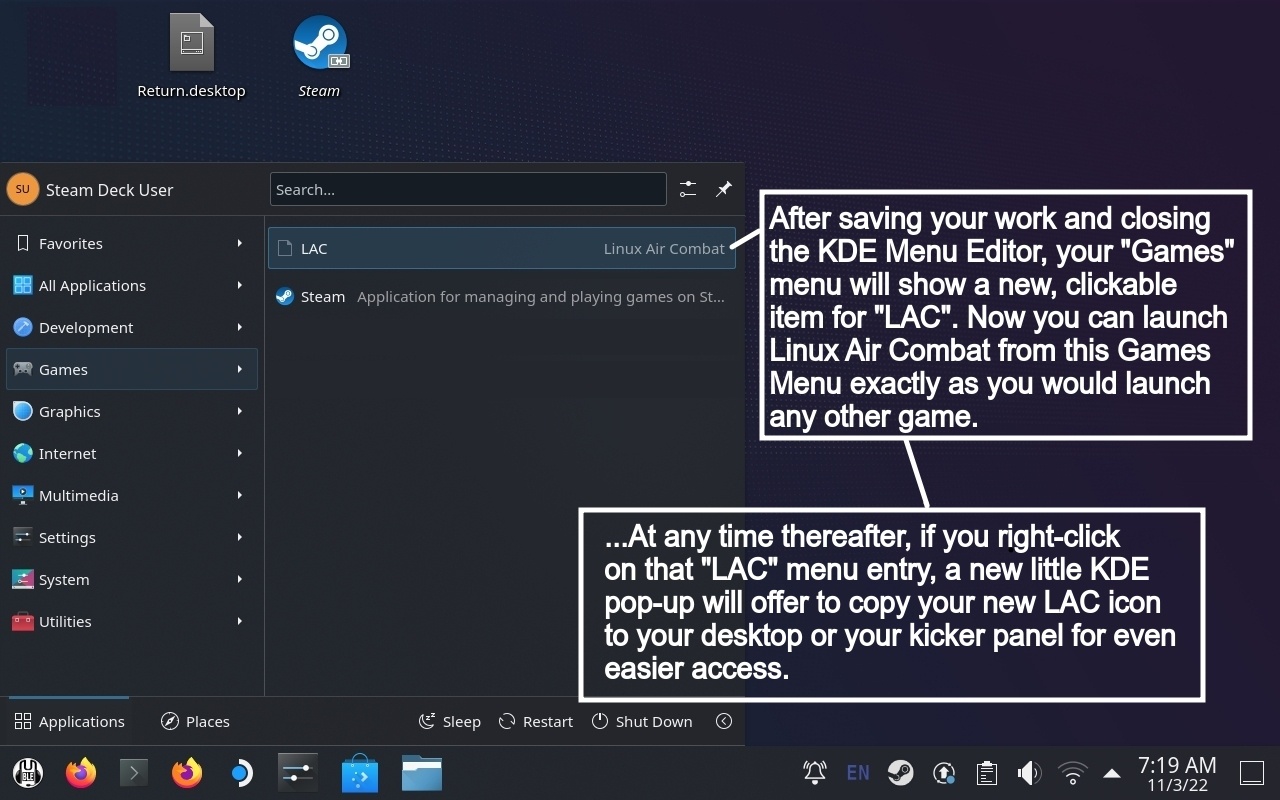Open the Wi-Fi network tray icon

(x=1072, y=772)
